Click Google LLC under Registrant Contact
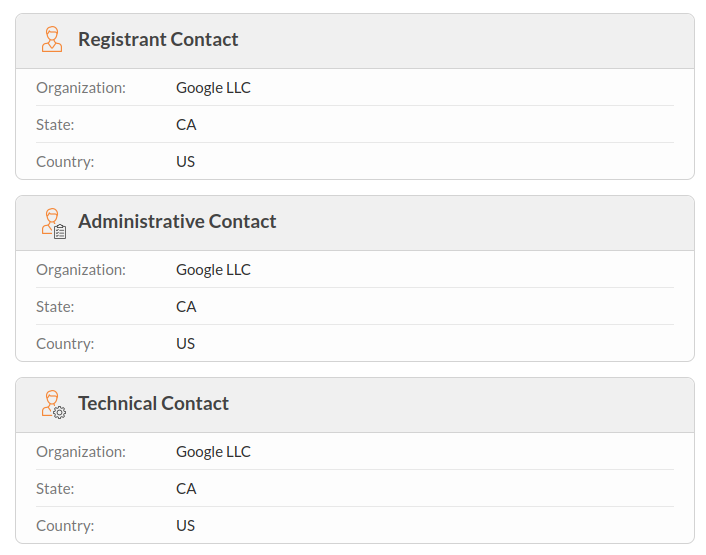The image size is (706, 555). click(x=213, y=88)
